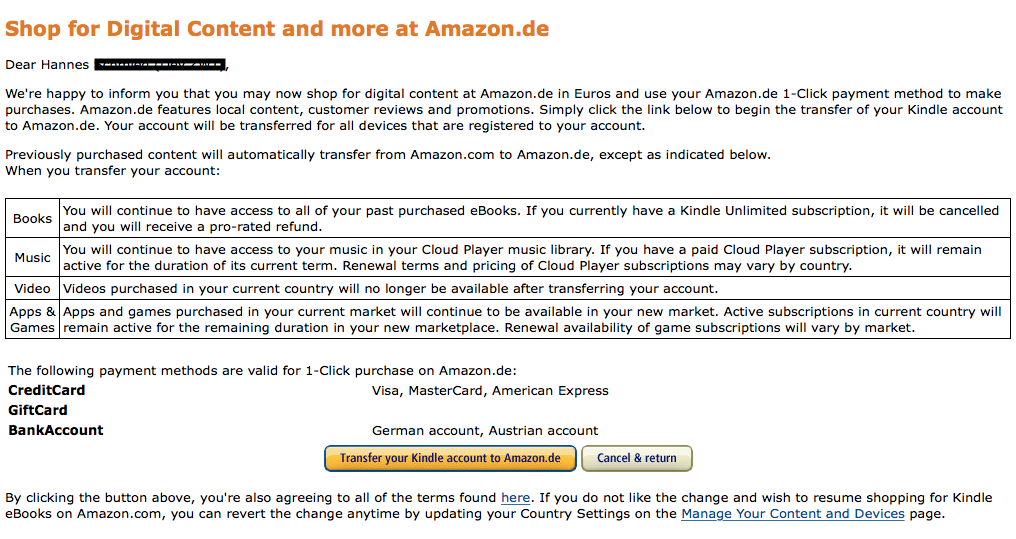Open the terms link labeled "here"
Image resolution: width=1016 pixels, height=539 pixels.
point(515,497)
